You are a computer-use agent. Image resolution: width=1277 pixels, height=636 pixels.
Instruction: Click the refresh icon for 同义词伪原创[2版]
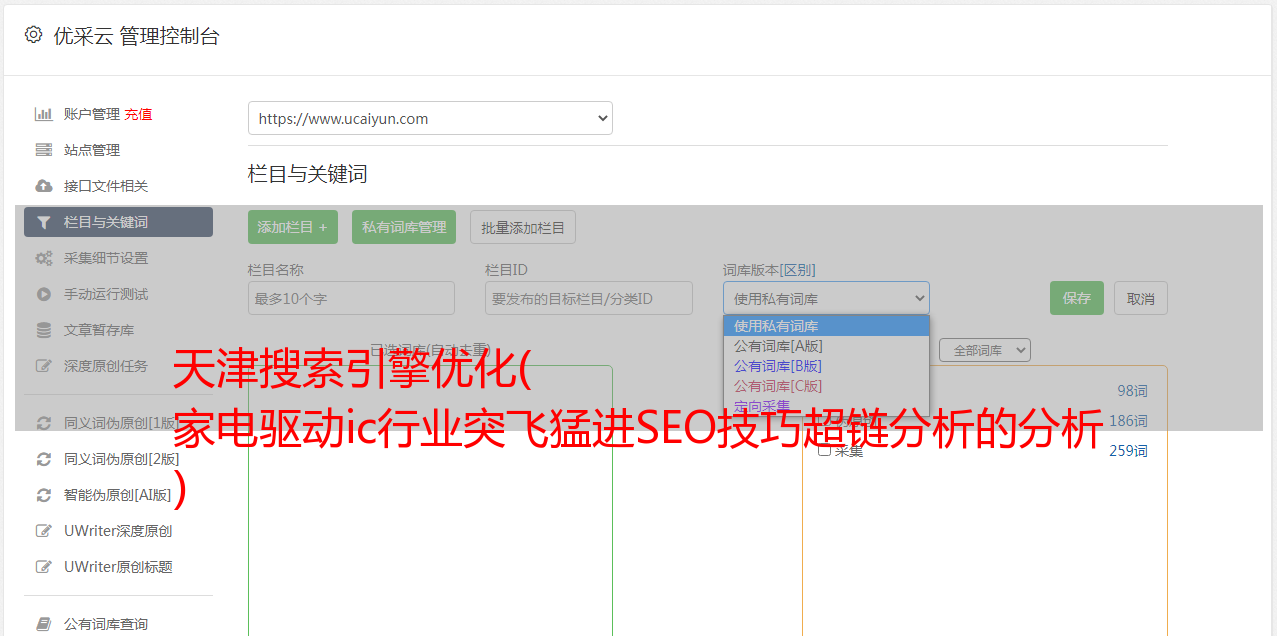click(x=44, y=459)
